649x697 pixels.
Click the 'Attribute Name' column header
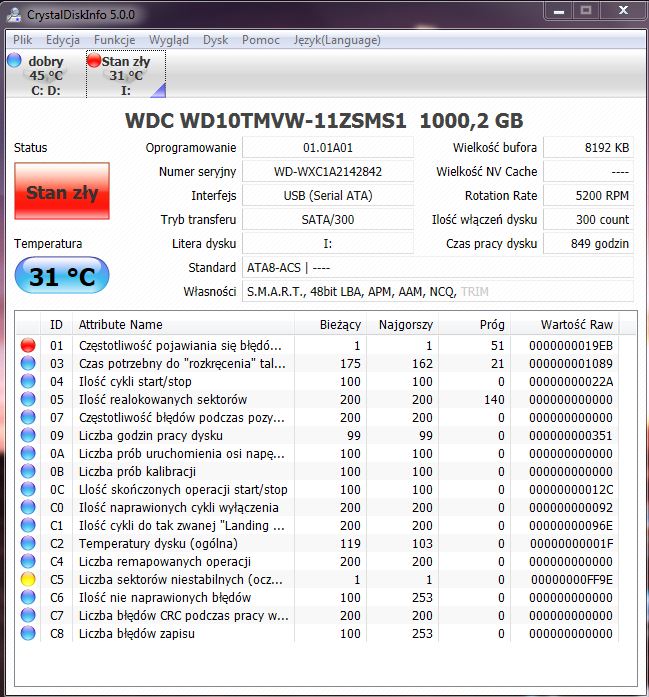(183, 325)
